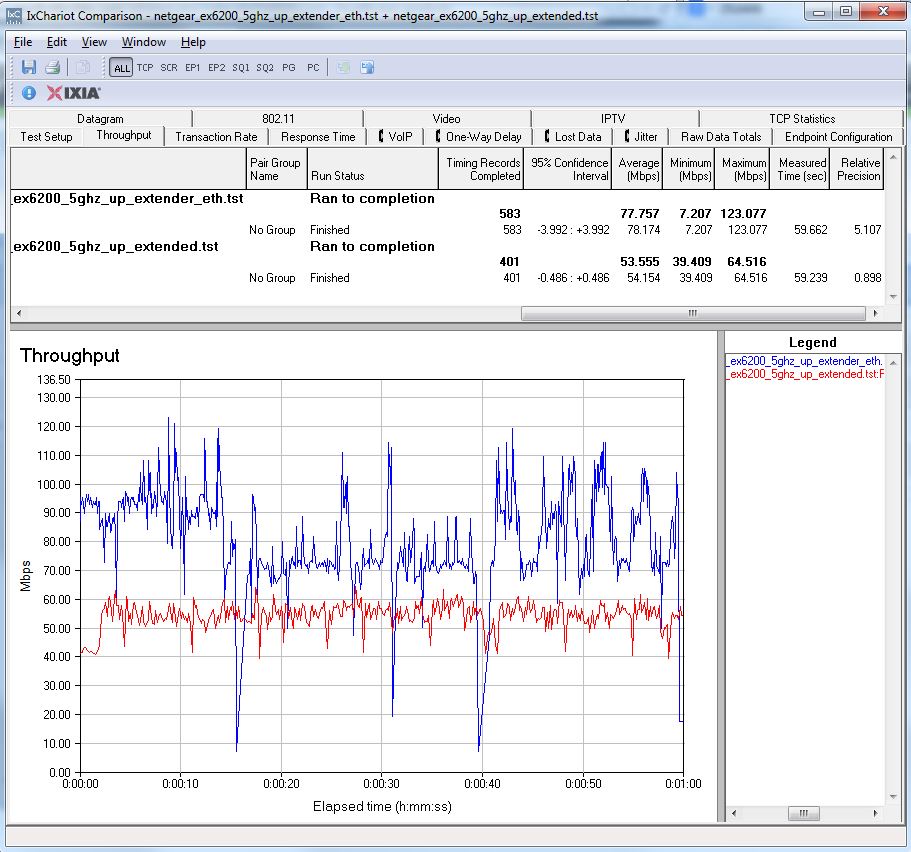
Task: Select the SQ1 filter button
Action: pos(241,68)
